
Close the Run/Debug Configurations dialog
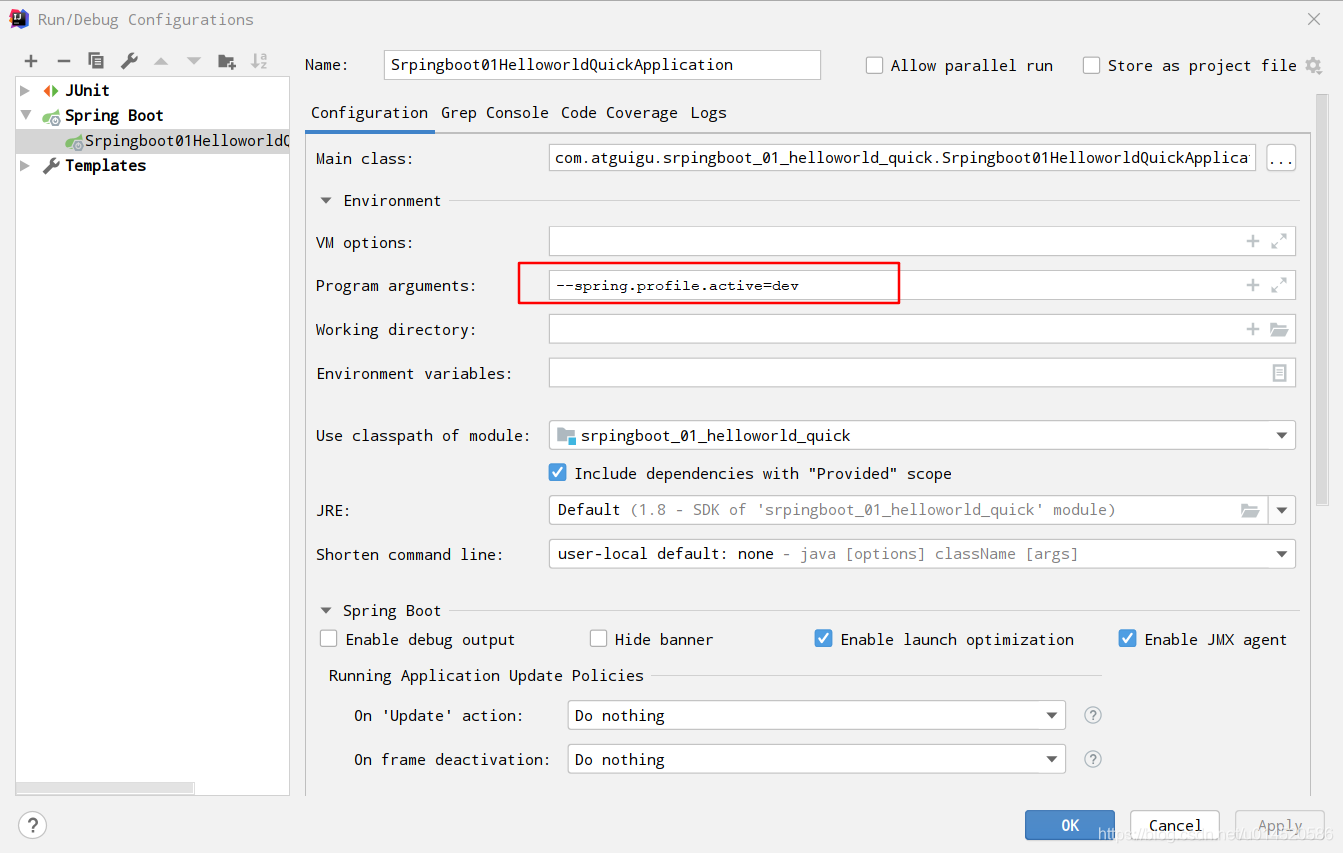pyautogui.click(x=1314, y=19)
